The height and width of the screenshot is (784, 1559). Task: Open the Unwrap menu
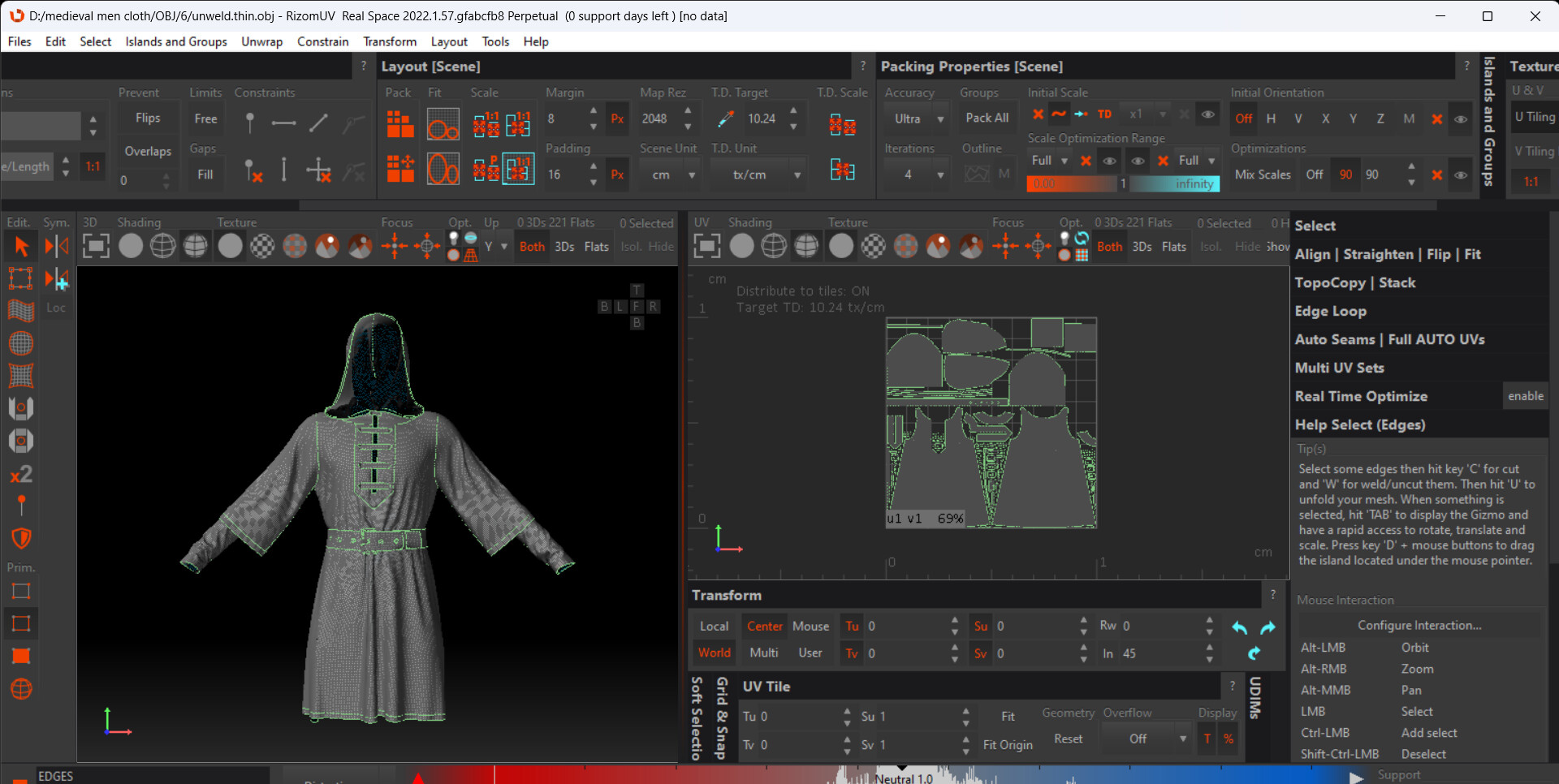(261, 41)
